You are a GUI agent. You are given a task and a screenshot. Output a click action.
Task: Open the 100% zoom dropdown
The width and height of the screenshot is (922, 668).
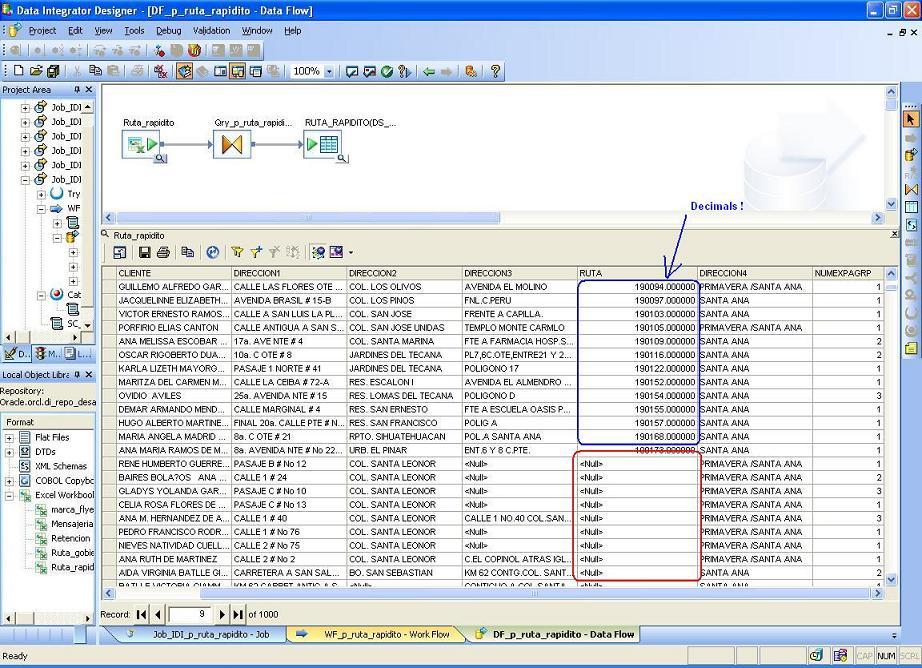329,72
